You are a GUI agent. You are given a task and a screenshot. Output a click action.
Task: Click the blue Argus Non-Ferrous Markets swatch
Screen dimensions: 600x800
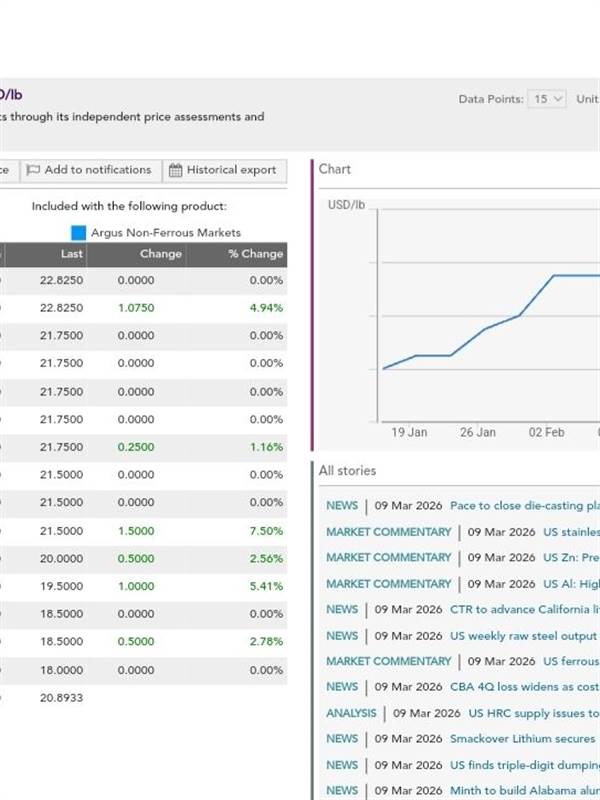[x=79, y=233]
